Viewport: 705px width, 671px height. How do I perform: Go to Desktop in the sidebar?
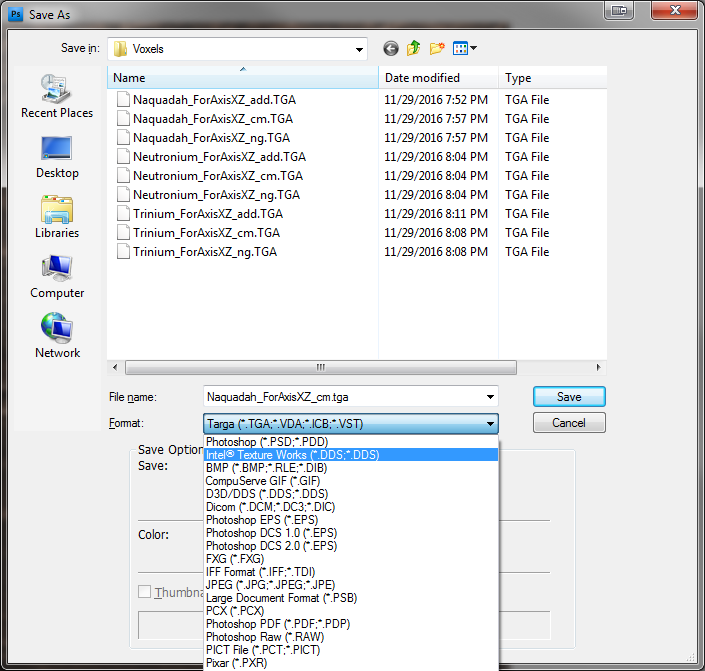pyautogui.click(x=57, y=157)
